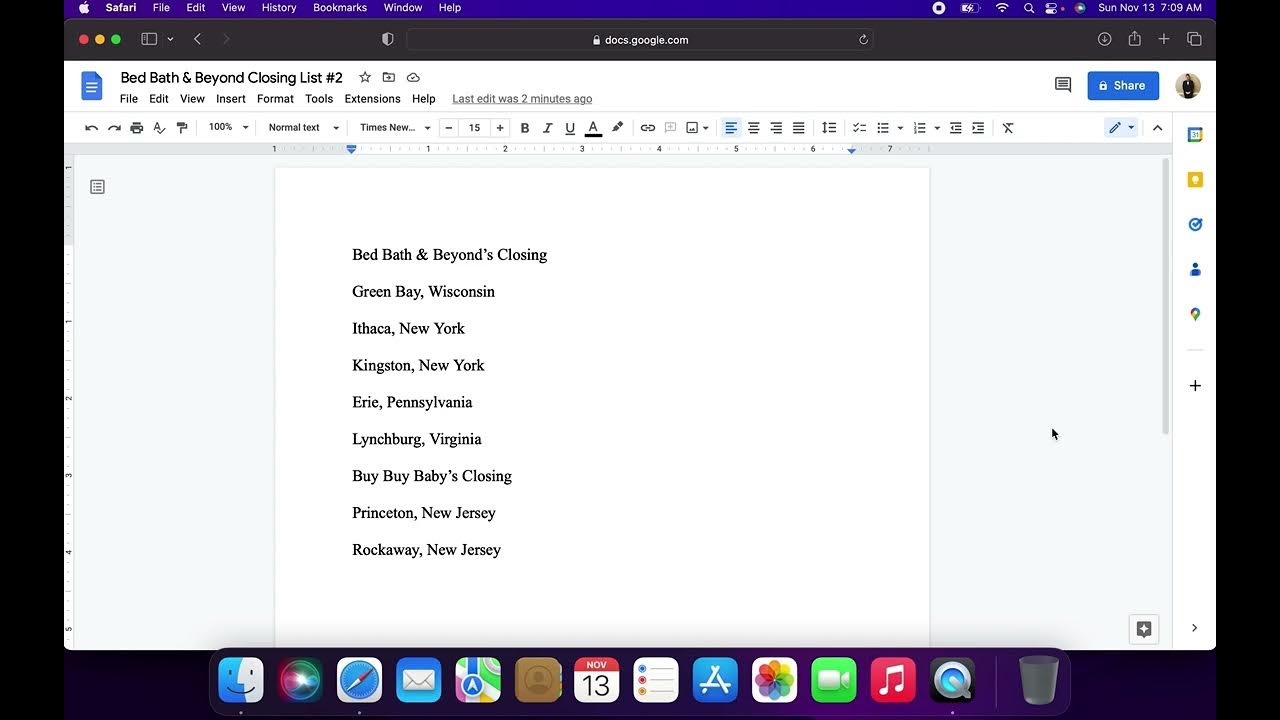Print the document with printer icon
Screen dimensions: 1280x720
[x=137, y=128]
